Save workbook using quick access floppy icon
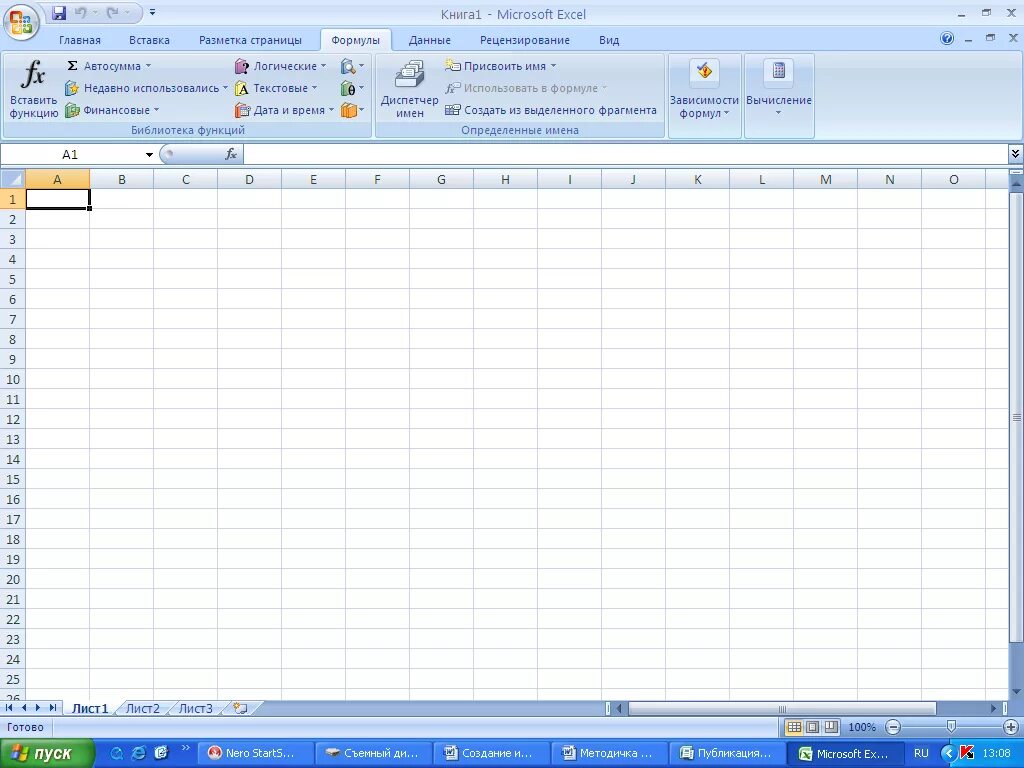This screenshot has width=1024, height=768. 59,12
